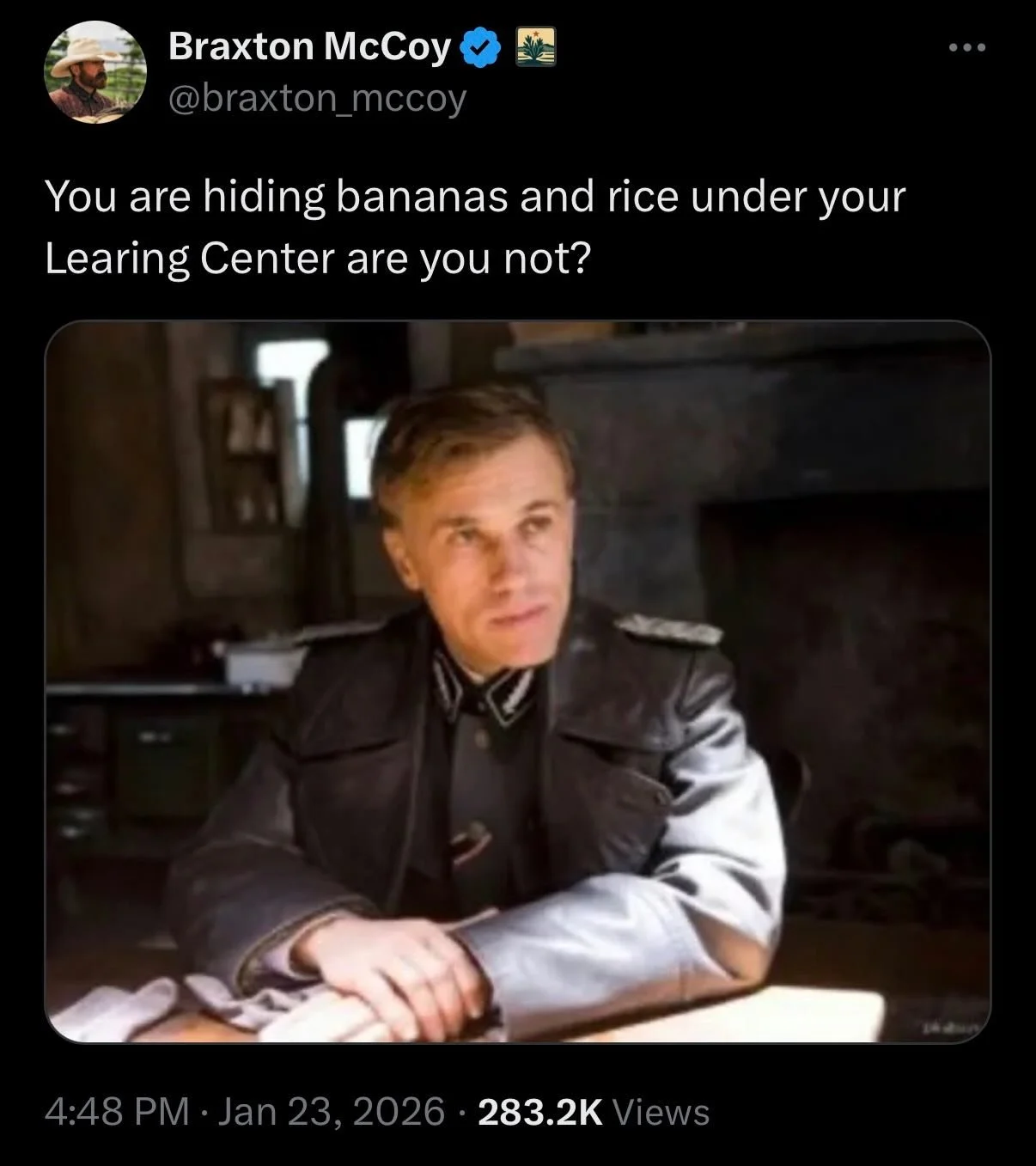The image size is (1036, 1166).
Task: Click the 4:48 PM timestamp
Action: point(117,1112)
